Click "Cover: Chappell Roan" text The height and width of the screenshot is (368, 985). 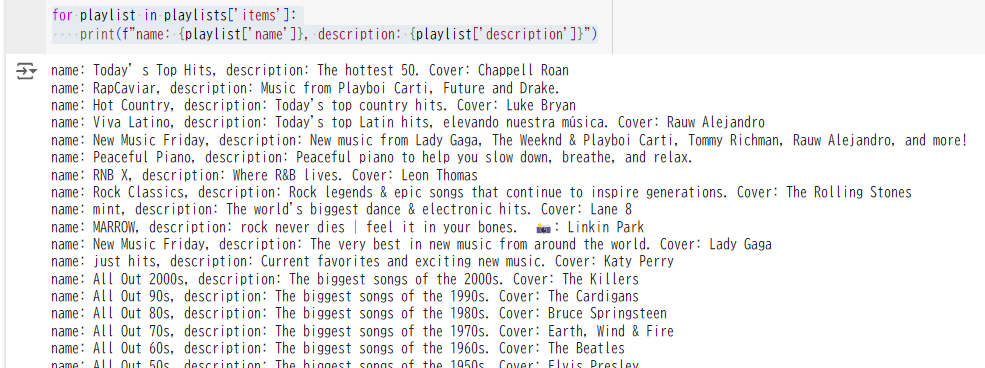[x=499, y=70]
